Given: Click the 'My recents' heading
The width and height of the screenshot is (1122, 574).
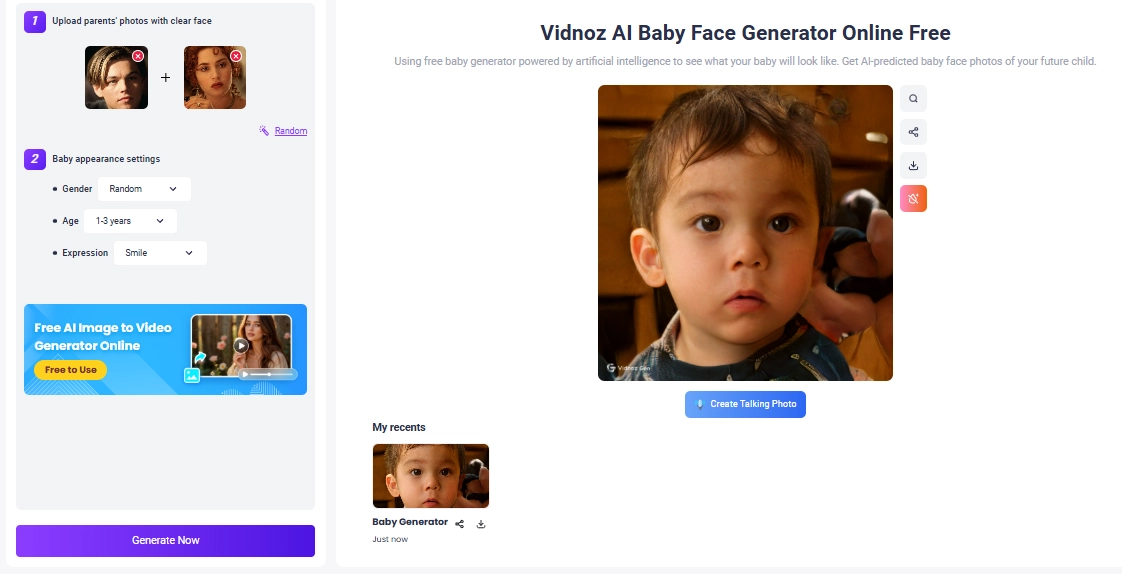Looking at the screenshot, I should [x=399, y=427].
